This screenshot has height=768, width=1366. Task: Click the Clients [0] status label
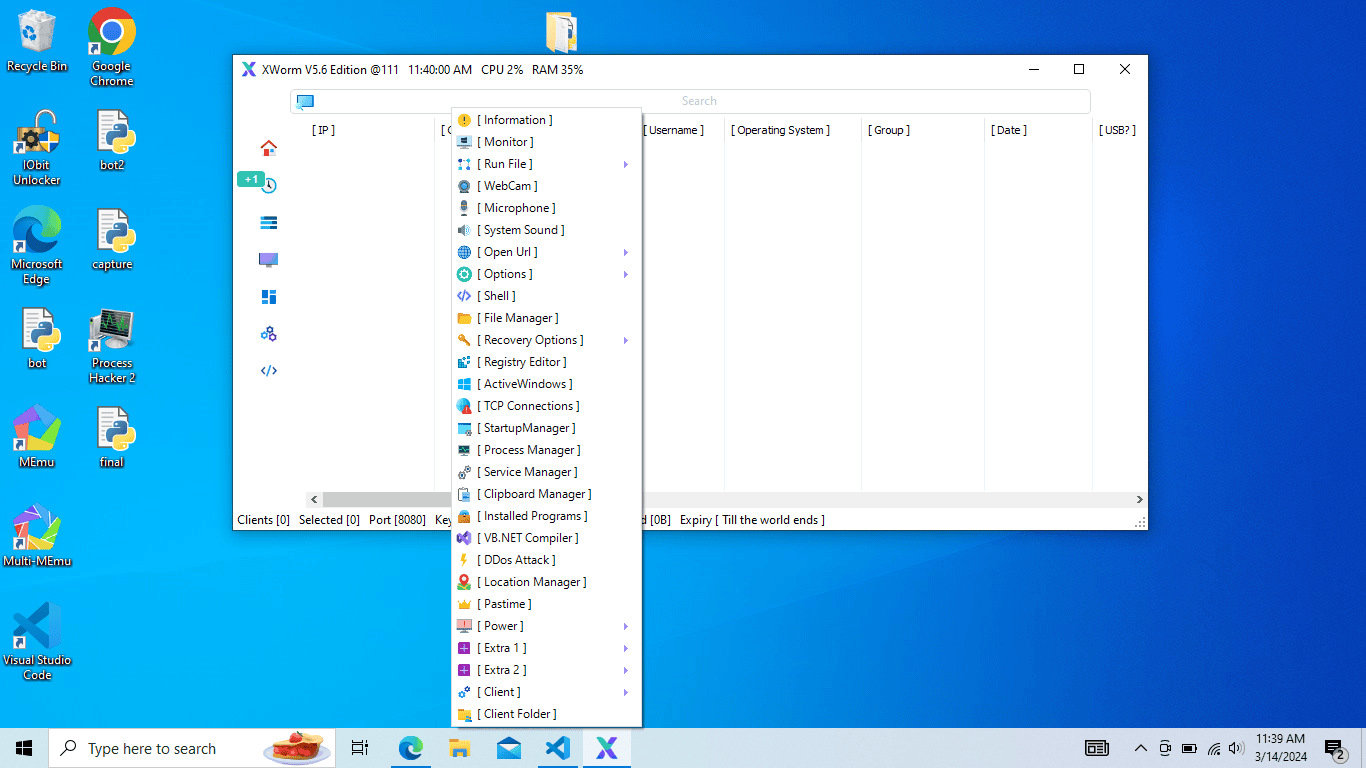click(x=263, y=519)
